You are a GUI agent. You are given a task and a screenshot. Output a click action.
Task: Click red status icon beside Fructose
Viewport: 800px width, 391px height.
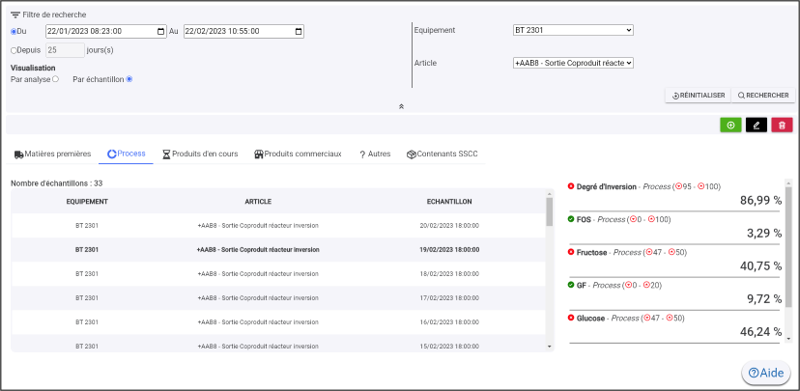[571, 252]
